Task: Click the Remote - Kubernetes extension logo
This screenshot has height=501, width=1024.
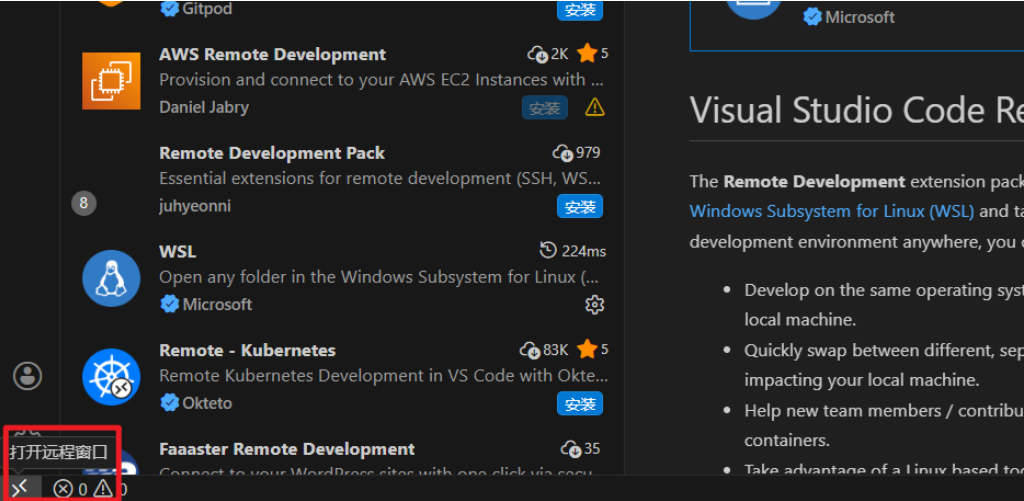Action: pyautogui.click(x=111, y=377)
